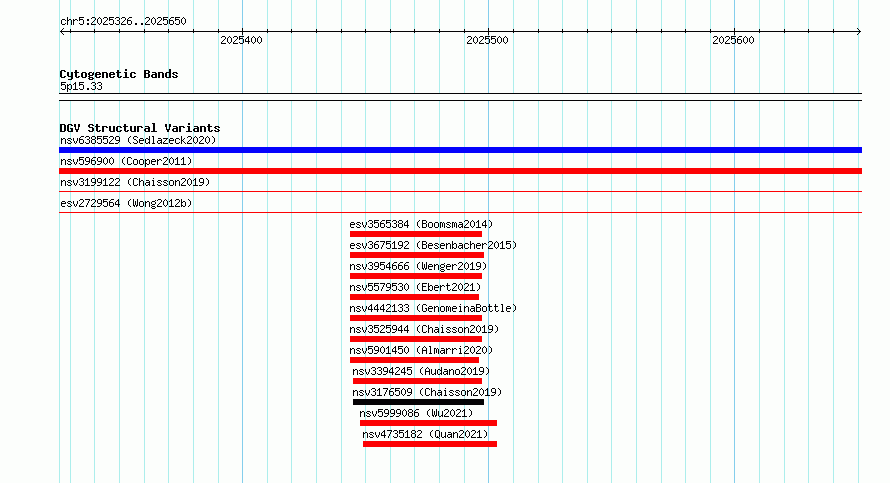Click the 2025400 ruler position
The height and width of the screenshot is (483, 890).
(241, 40)
